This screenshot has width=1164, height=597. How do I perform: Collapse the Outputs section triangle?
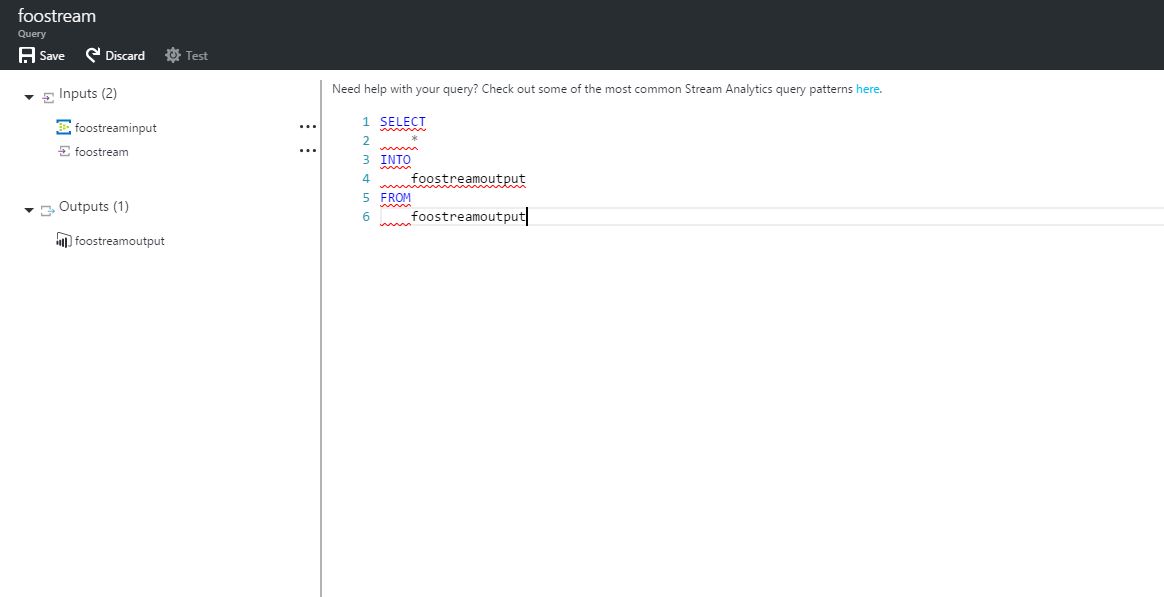click(29, 210)
